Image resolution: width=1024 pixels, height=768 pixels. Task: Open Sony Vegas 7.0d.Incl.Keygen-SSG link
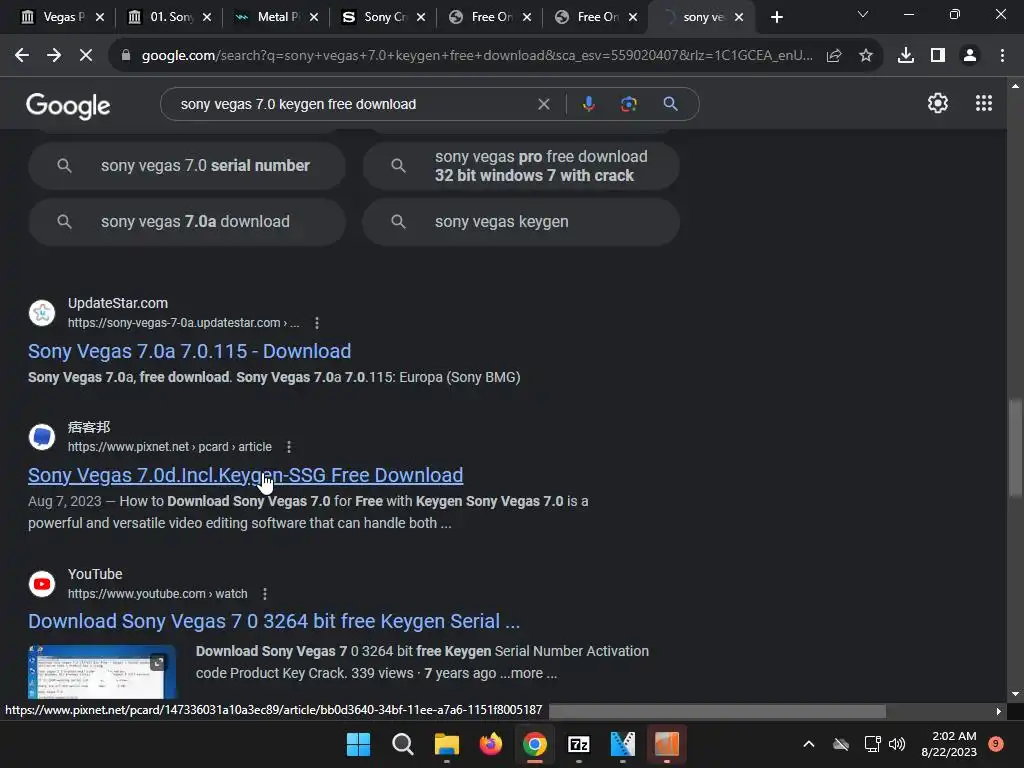coord(246,475)
